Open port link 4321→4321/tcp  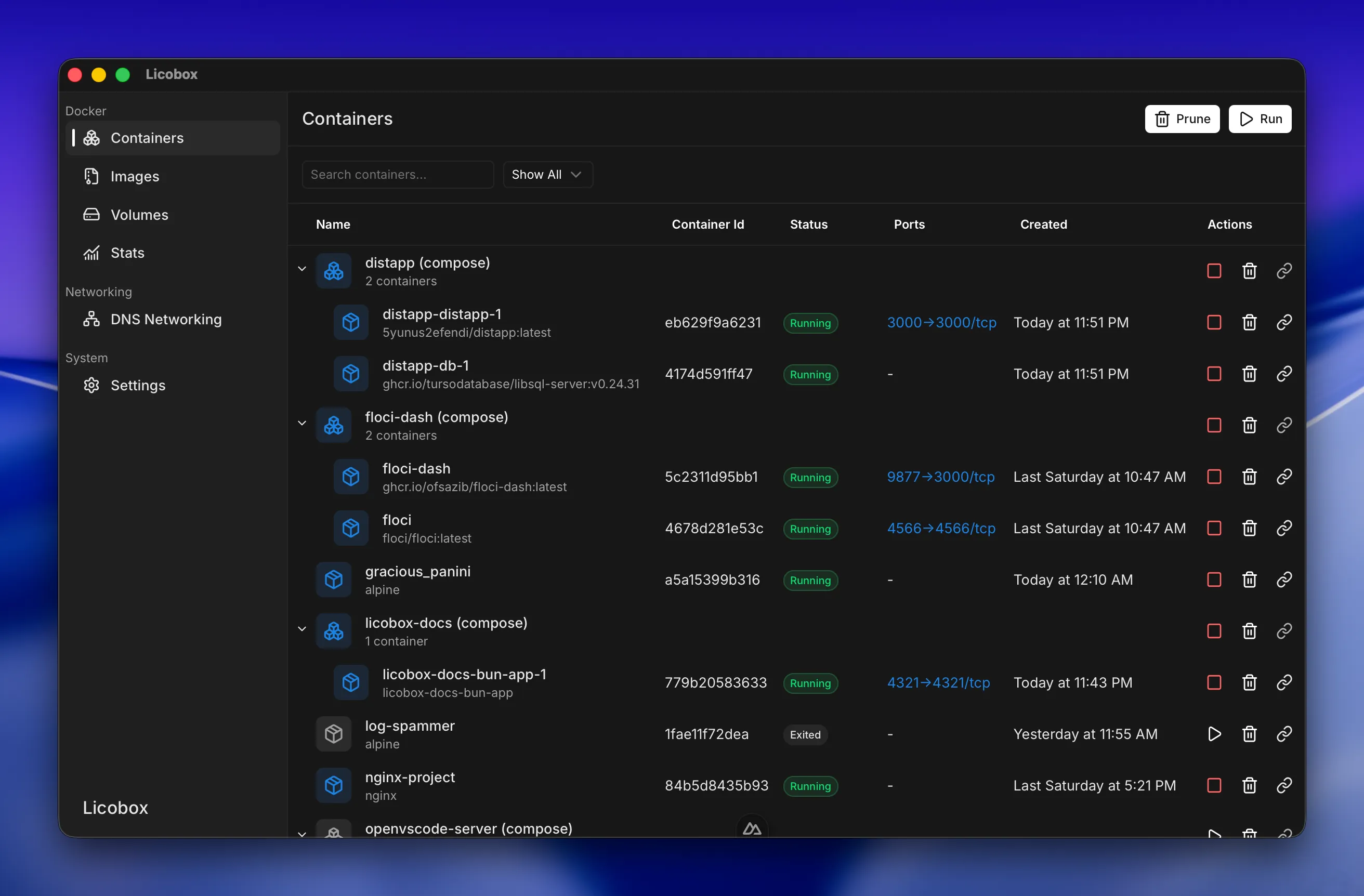pyautogui.click(x=938, y=683)
